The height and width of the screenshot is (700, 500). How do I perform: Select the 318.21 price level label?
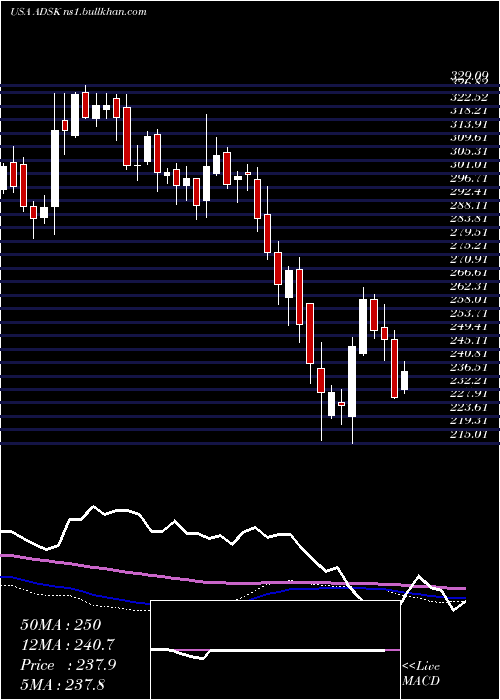point(469,111)
